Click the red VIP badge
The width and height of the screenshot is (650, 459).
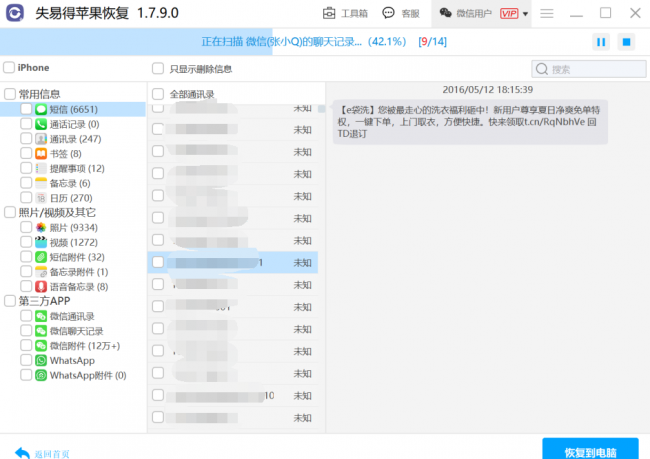point(509,14)
